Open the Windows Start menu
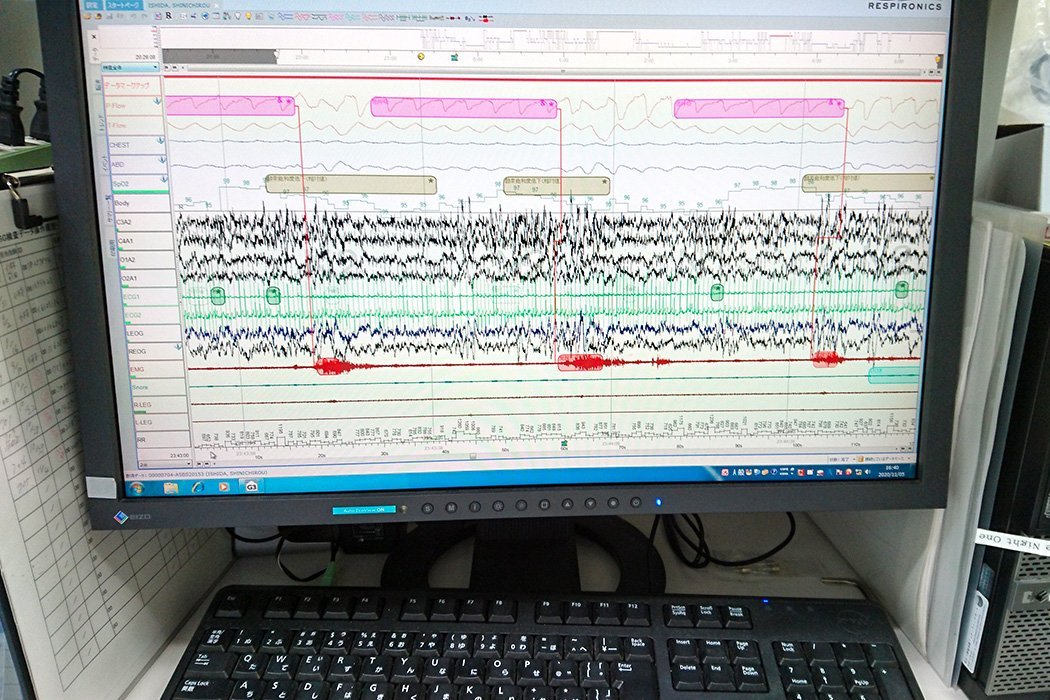This screenshot has height=700, width=1050. [x=137, y=487]
